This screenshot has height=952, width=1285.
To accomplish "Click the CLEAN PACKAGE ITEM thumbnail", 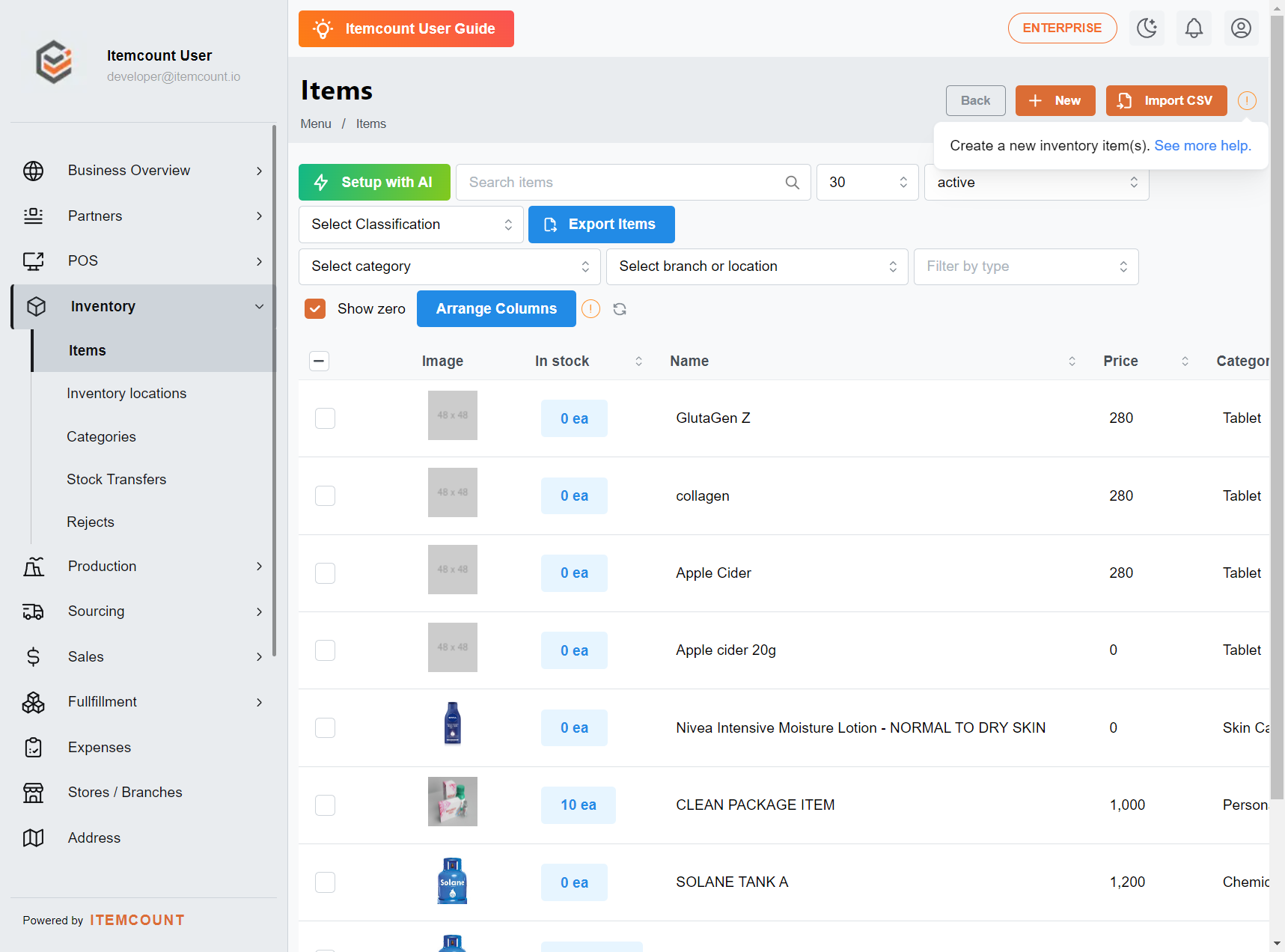I will (x=453, y=802).
